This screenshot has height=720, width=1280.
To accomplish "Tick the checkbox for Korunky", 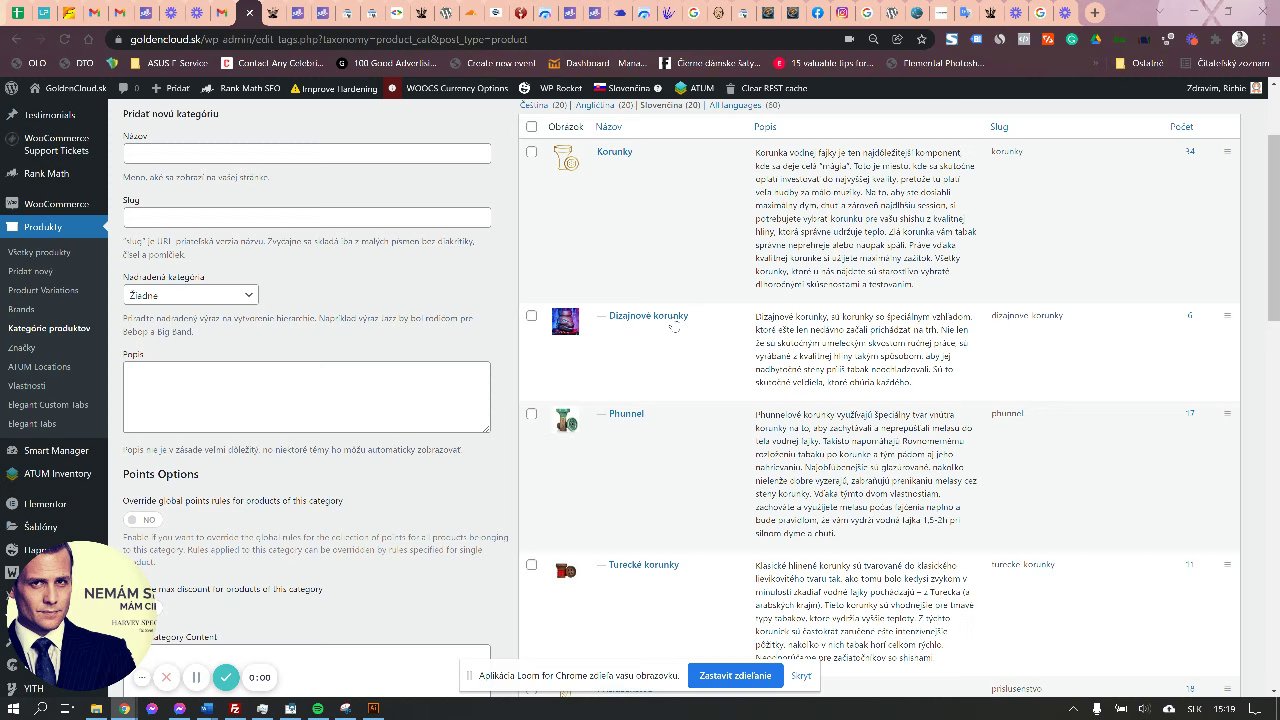I will (x=531, y=152).
